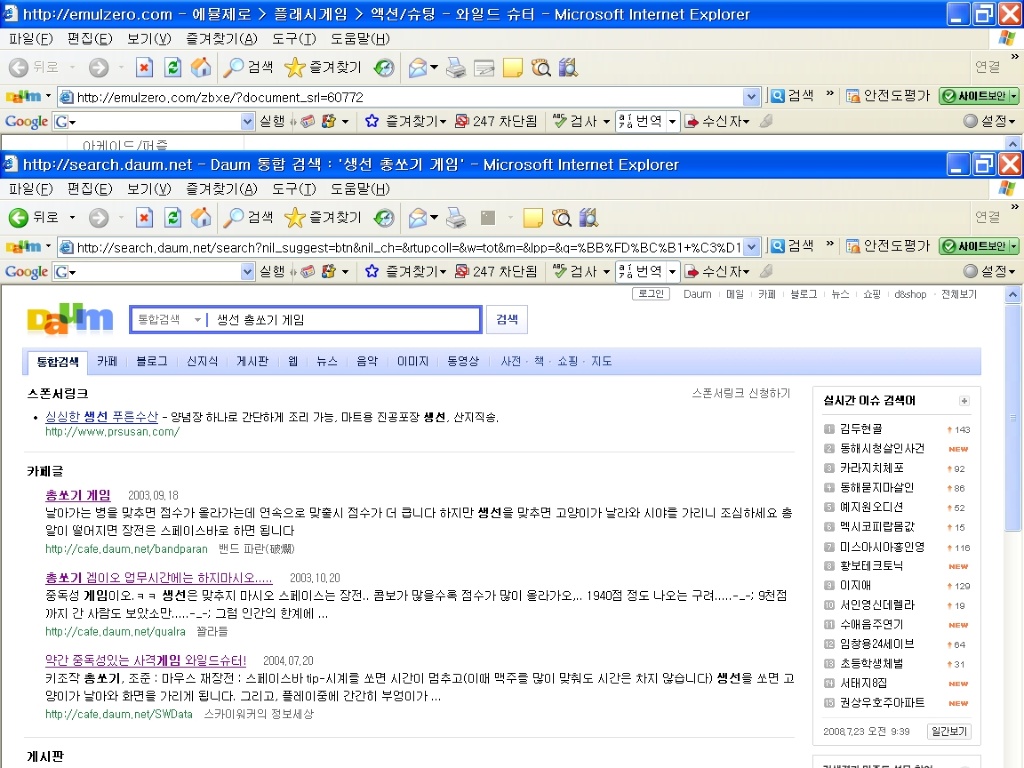Click 설정 settings in front window Google toolbar
The height and width of the screenshot is (768, 1024).
coord(990,271)
